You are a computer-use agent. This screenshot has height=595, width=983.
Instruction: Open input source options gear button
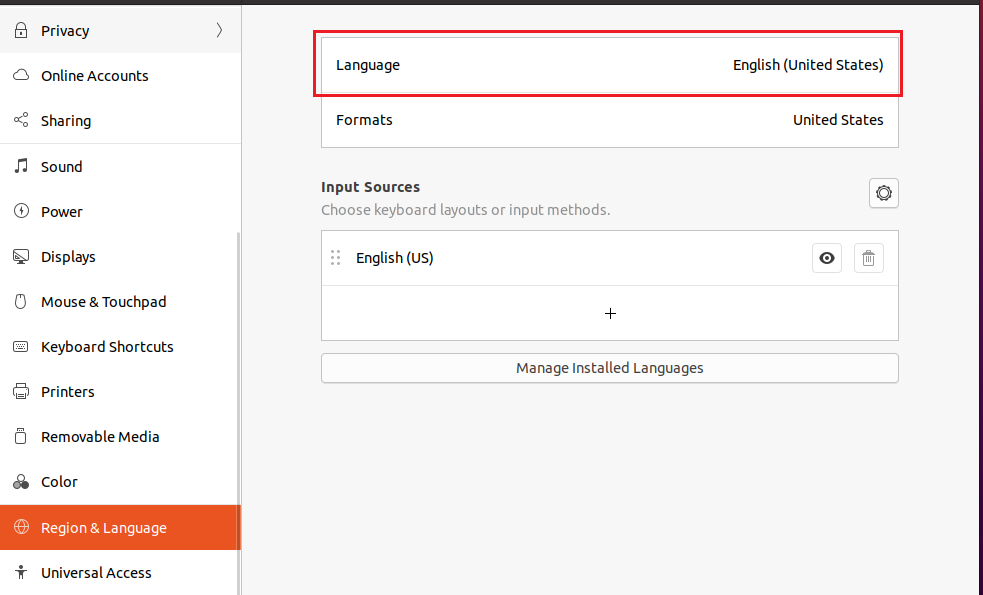click(884, 193)
